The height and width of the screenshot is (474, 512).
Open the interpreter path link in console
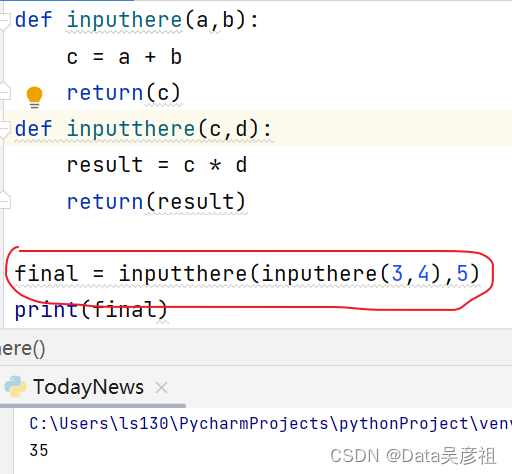point(271,424)
